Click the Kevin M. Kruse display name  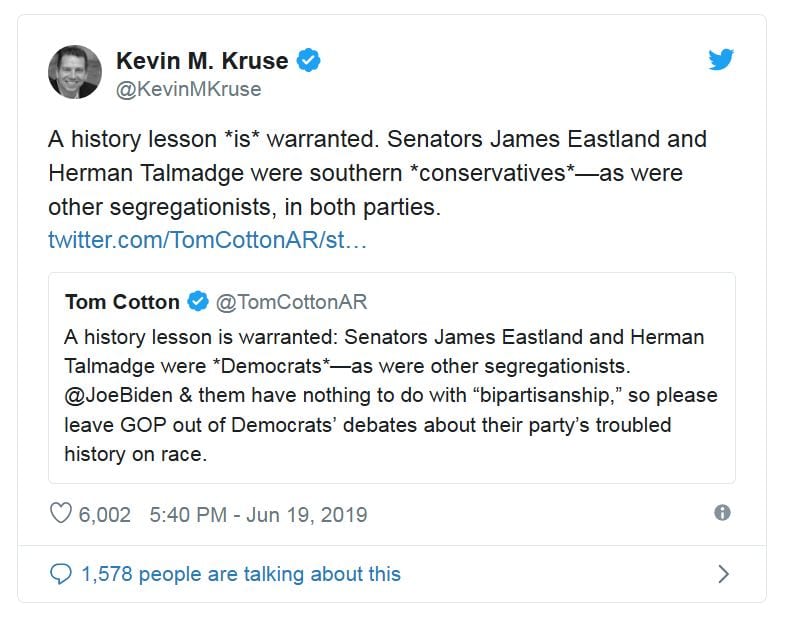point(202,61)
